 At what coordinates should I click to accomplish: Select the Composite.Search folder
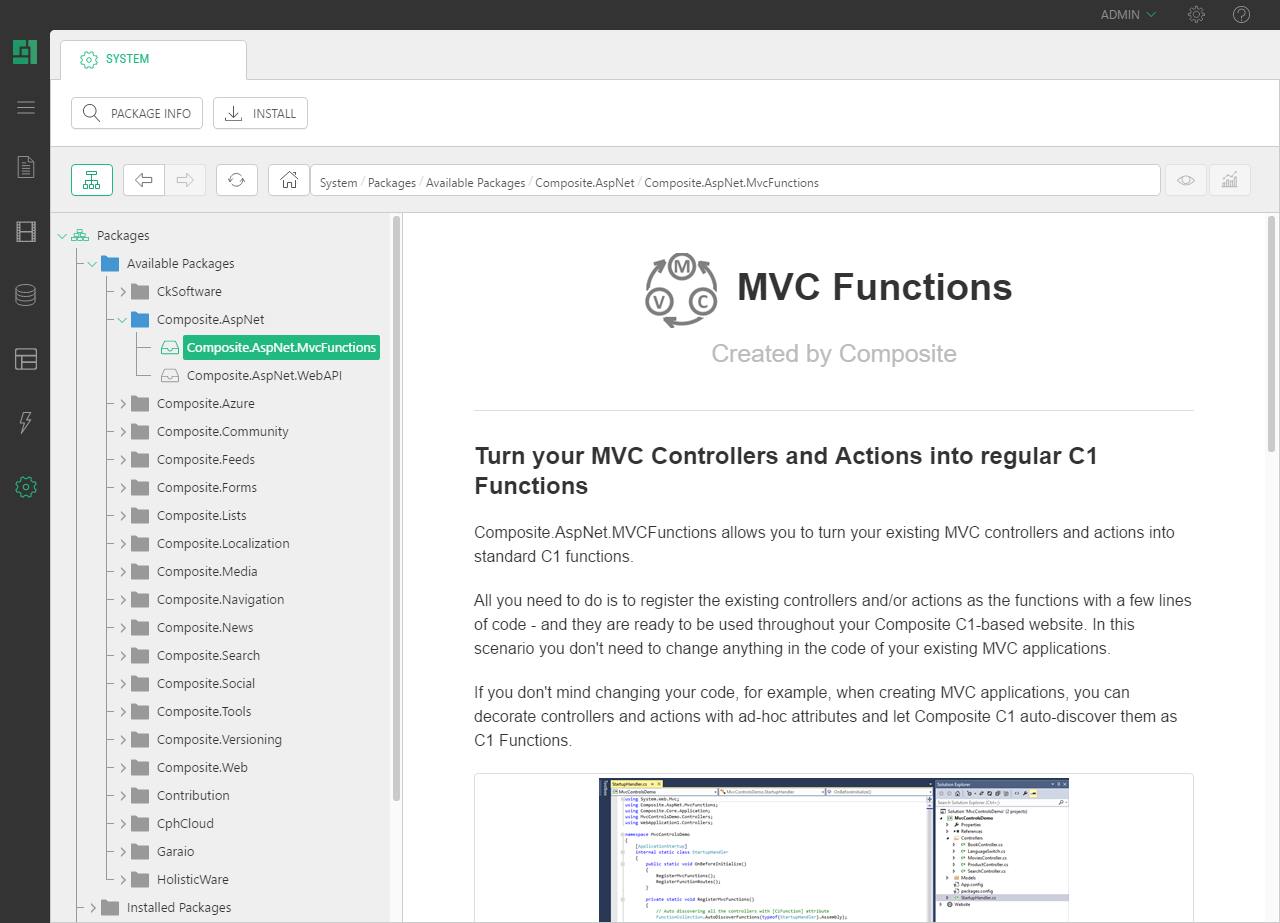click(x=208, y=656)
